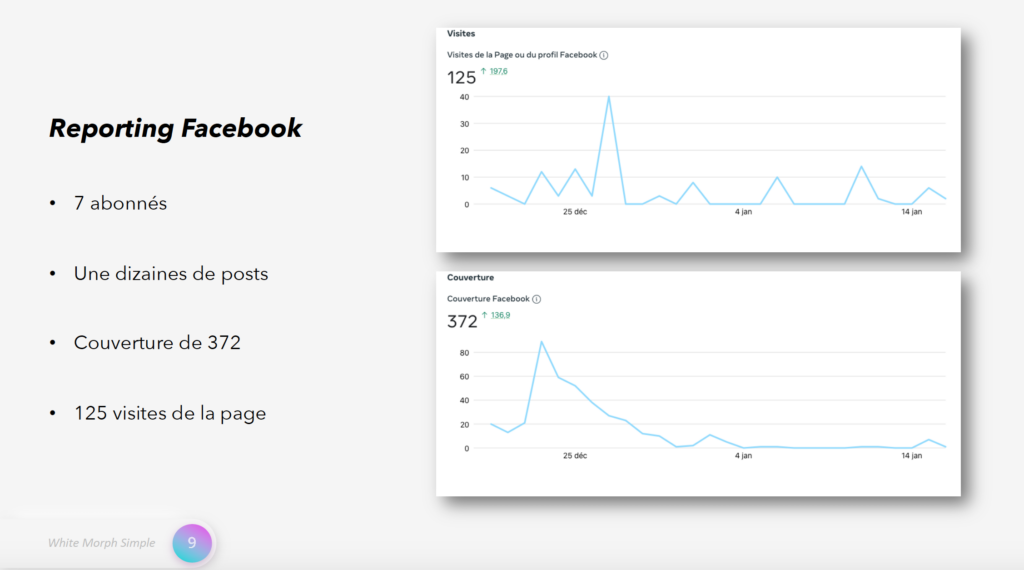The height and width of the screenshot is (570, 1024).
Task: Select the Reporting Facebook slide title
Action: click(x=175, y=128)
